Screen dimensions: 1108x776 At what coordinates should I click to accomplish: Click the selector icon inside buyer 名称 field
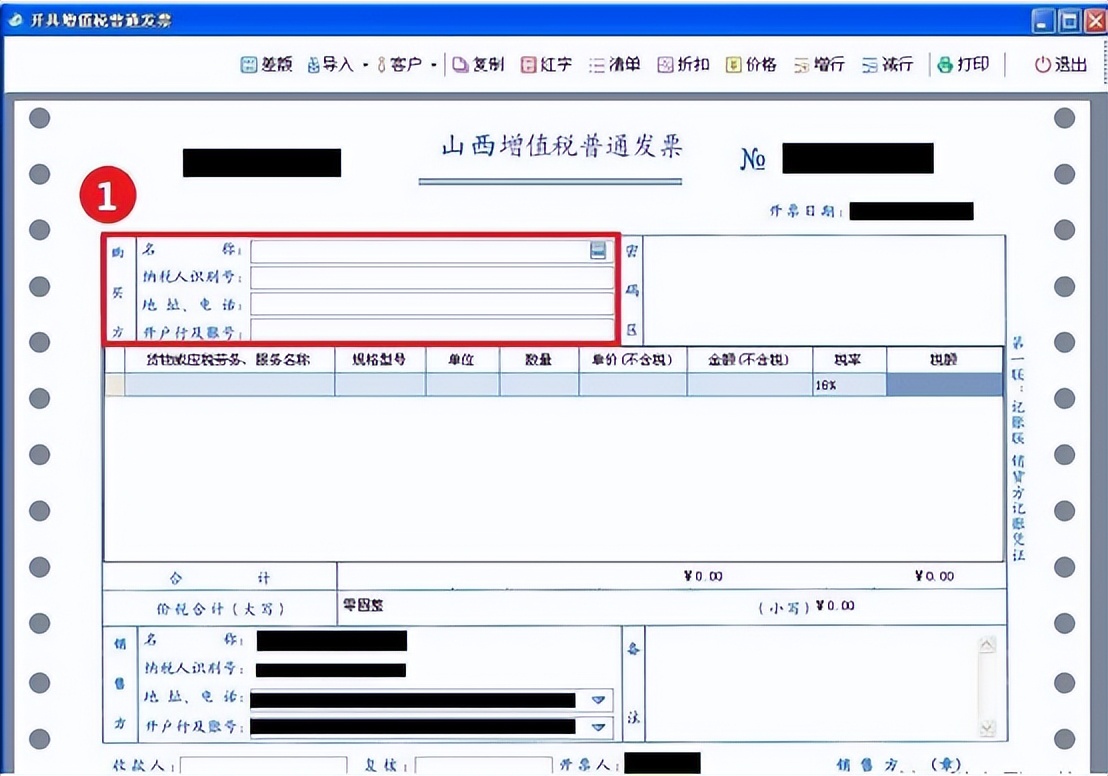[x=598, y=251]
